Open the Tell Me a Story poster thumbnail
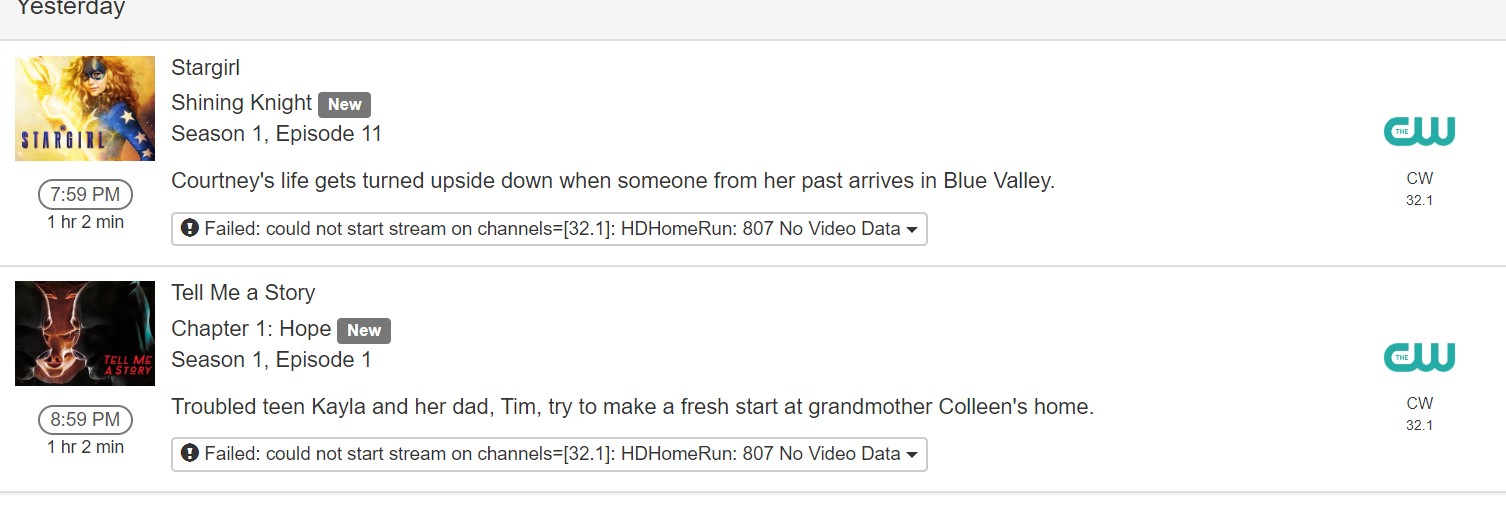1506x510 pixels. point(85,333)
